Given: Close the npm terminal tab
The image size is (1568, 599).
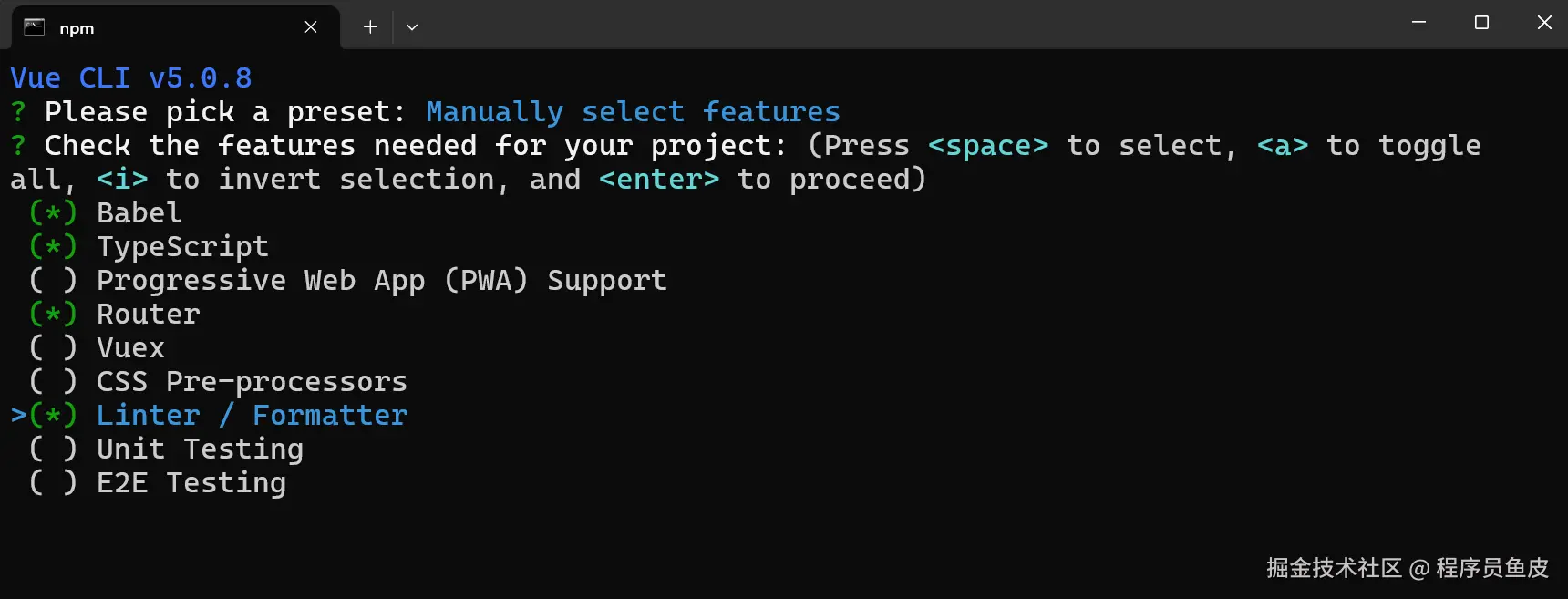Looking at the screenshot, I should pyautogui.click(x=311, y=27).
